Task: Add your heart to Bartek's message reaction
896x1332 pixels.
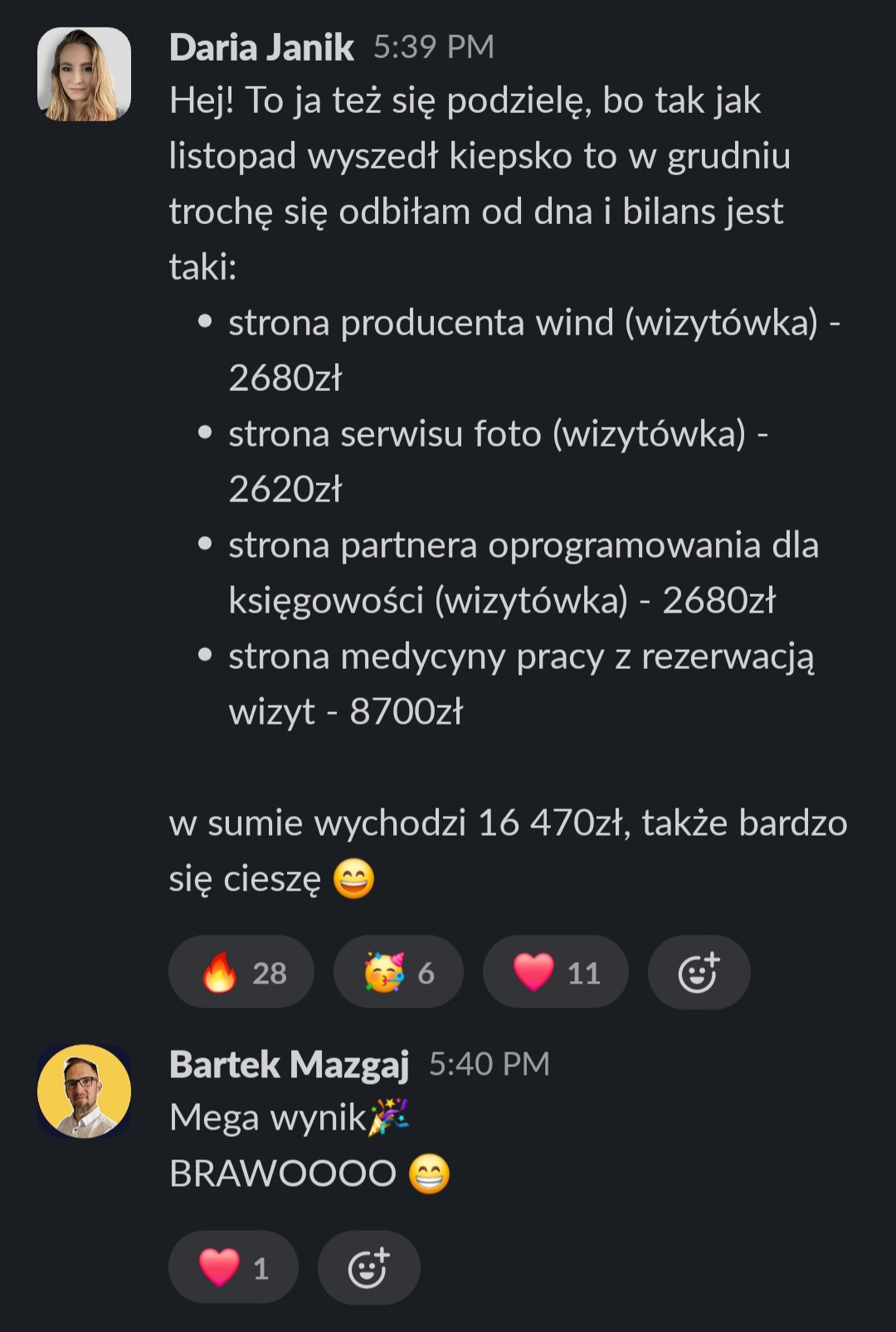Action: 233,1267
